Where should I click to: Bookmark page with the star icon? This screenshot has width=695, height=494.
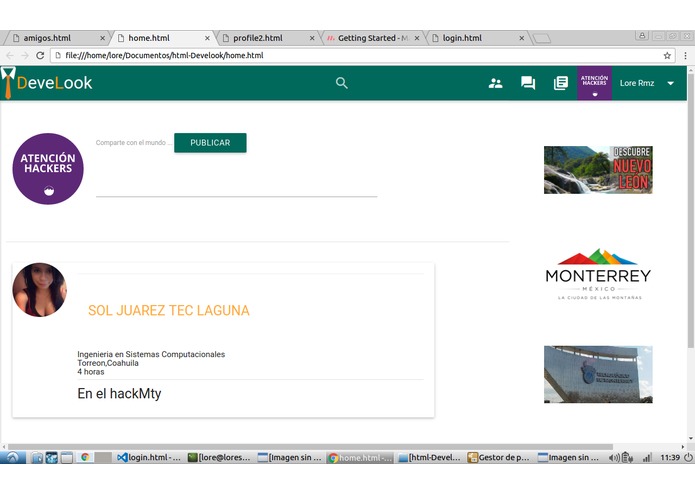(x=667, y=55)
